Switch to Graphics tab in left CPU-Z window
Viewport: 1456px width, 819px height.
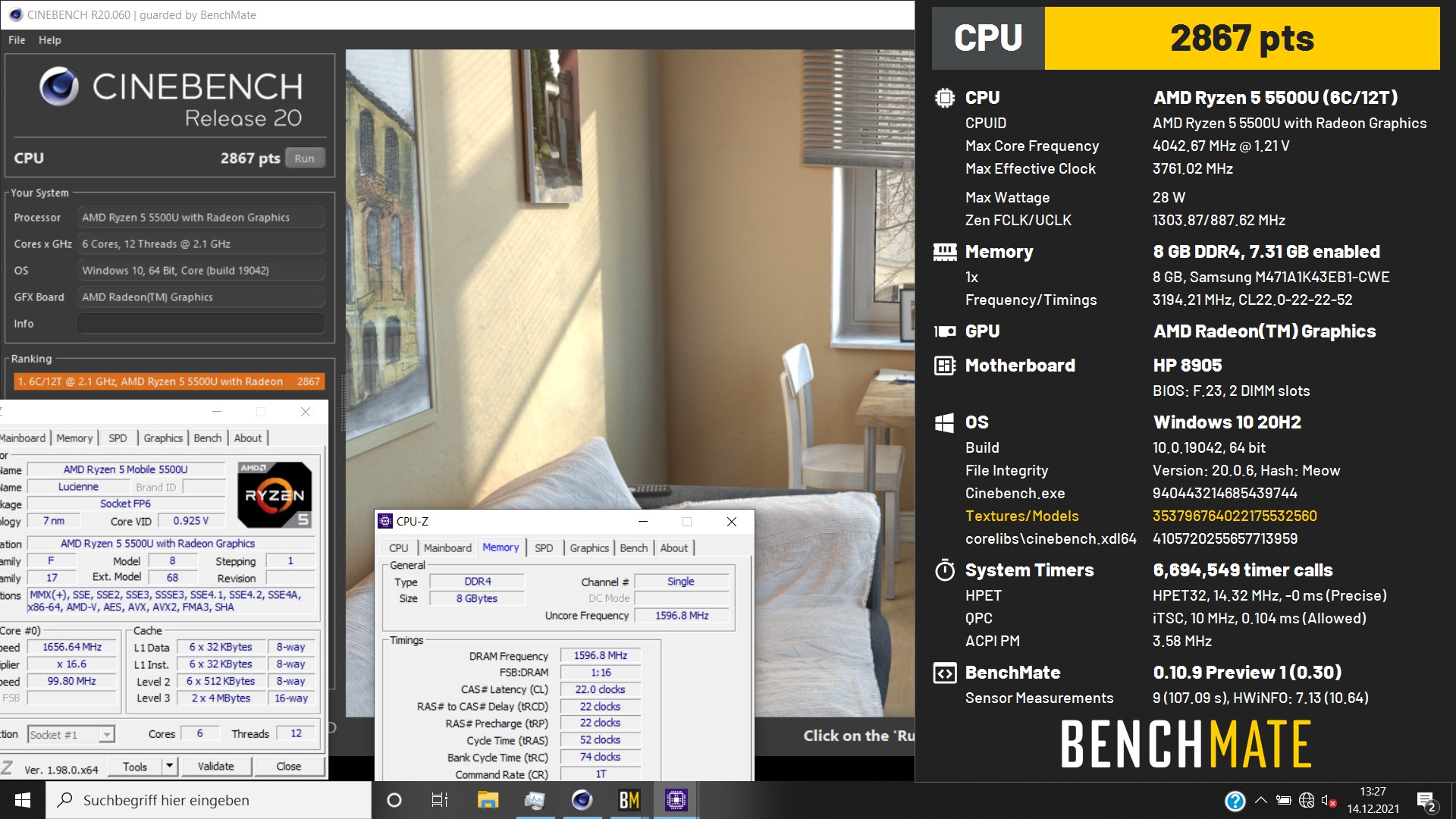(163, 438)
